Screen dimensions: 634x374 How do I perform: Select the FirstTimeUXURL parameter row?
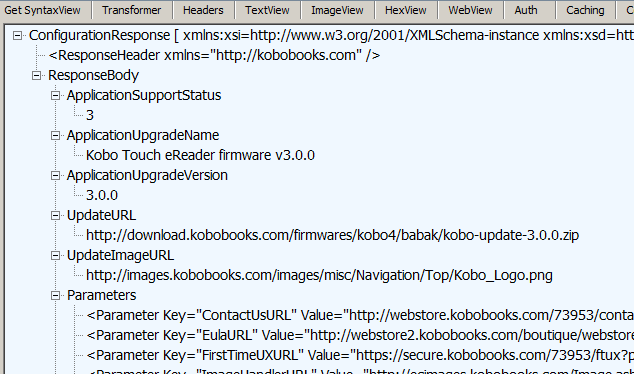point(360,355)
